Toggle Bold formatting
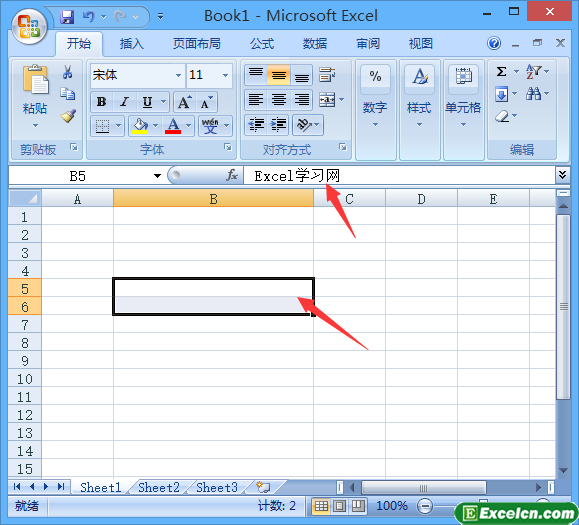 102,102
